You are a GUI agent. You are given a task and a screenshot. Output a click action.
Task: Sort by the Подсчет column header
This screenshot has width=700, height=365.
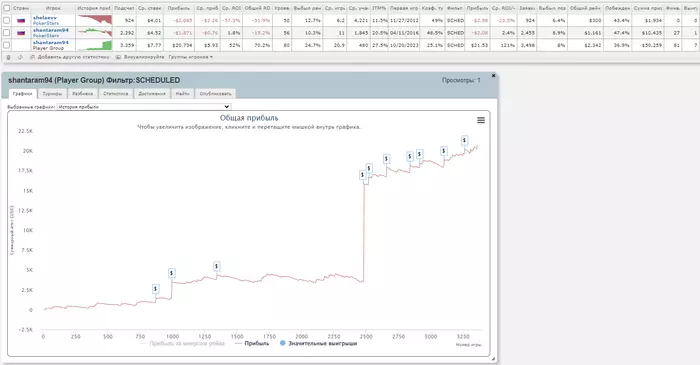124,8
